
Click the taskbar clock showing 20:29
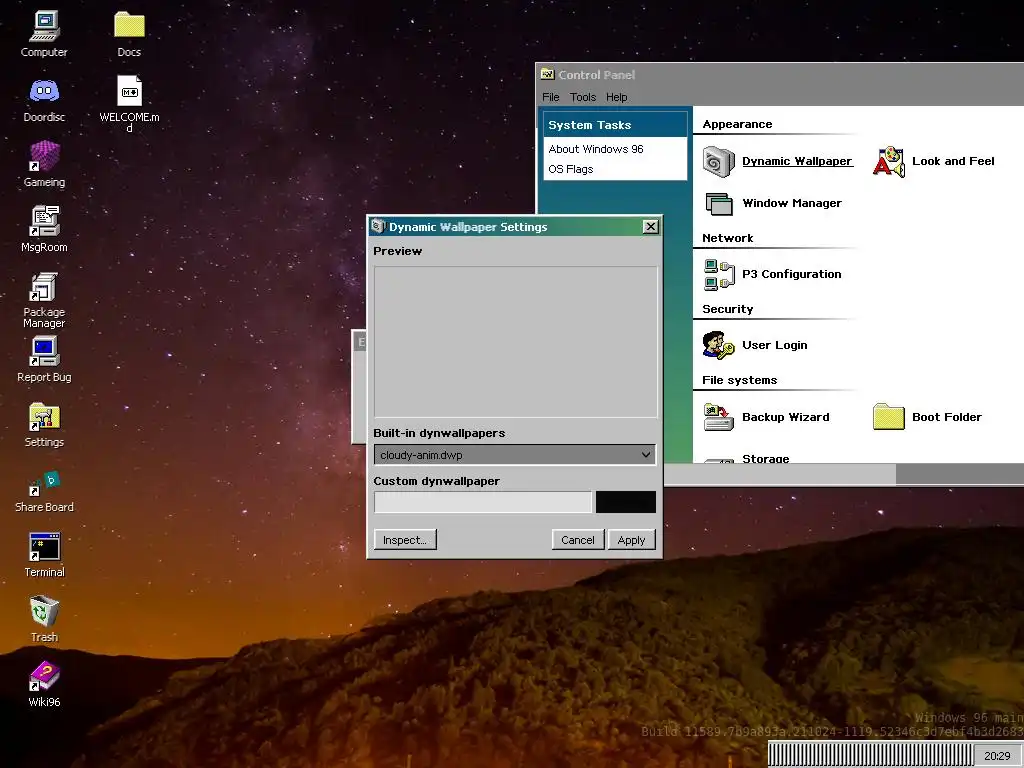pyautogui.click(x=997, y=756)
